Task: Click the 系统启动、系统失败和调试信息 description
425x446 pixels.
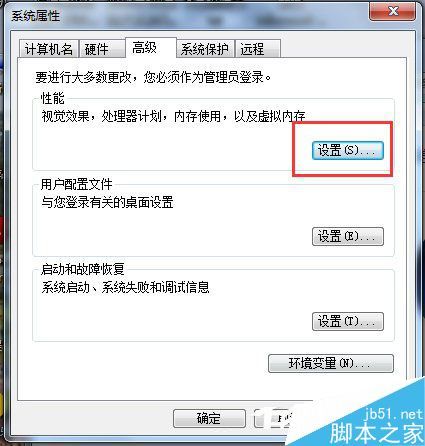Action: [x=125, y=287]
